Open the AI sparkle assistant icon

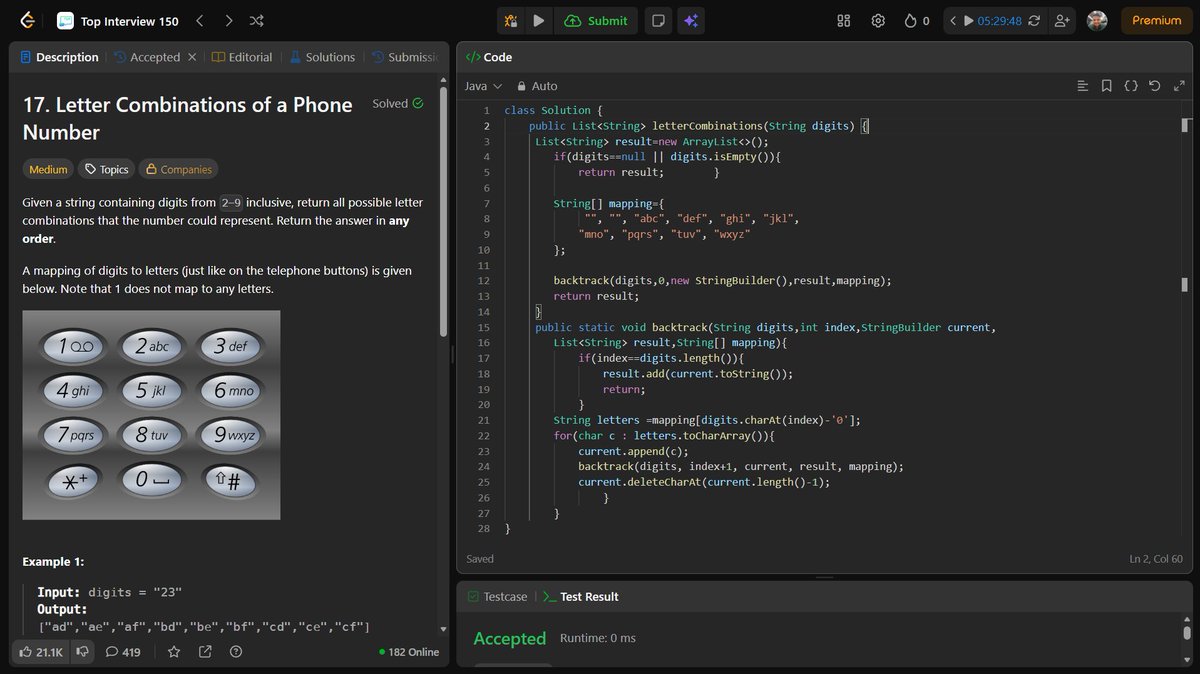pyautogui.click(x=690, y=20)
